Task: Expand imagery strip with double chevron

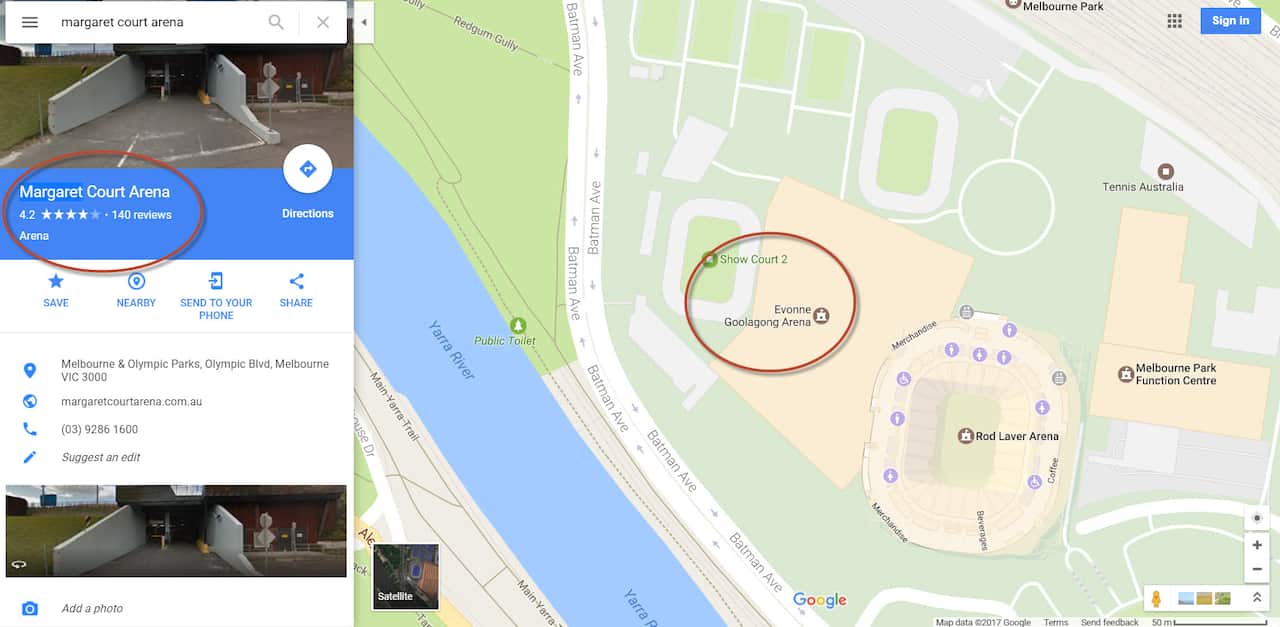Action: pos(1257,598)
